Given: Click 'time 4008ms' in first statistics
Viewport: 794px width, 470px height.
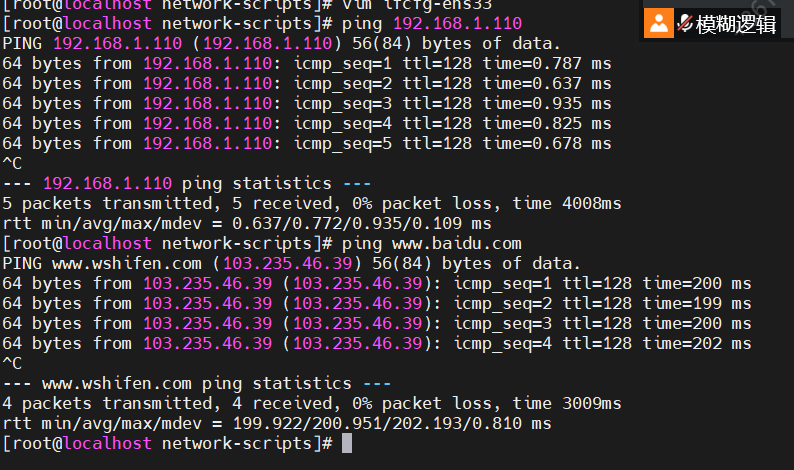Looking at the screenshot, I should pyautogui.click(x=567, y=204).
